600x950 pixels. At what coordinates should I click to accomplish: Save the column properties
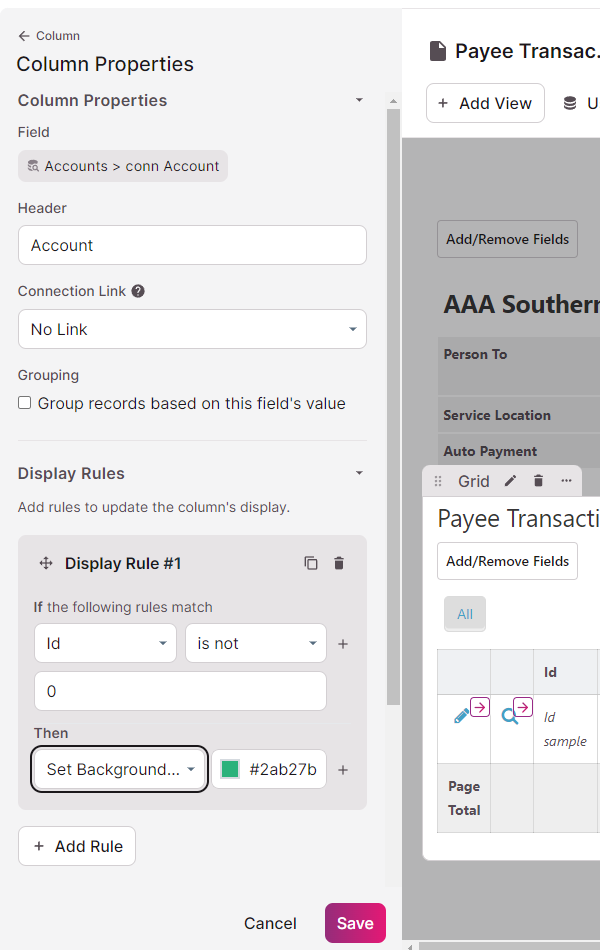(x=355, y=923)
